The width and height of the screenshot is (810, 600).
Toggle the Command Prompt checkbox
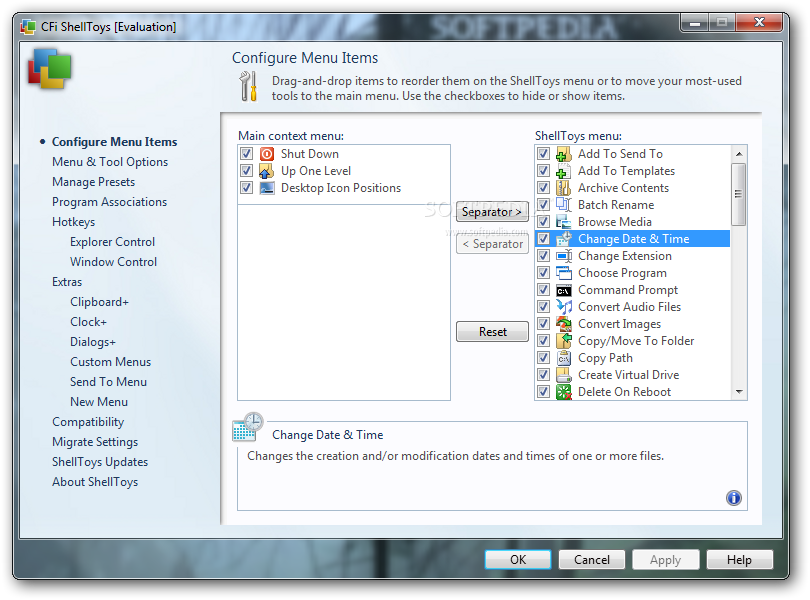click(543, 290)
